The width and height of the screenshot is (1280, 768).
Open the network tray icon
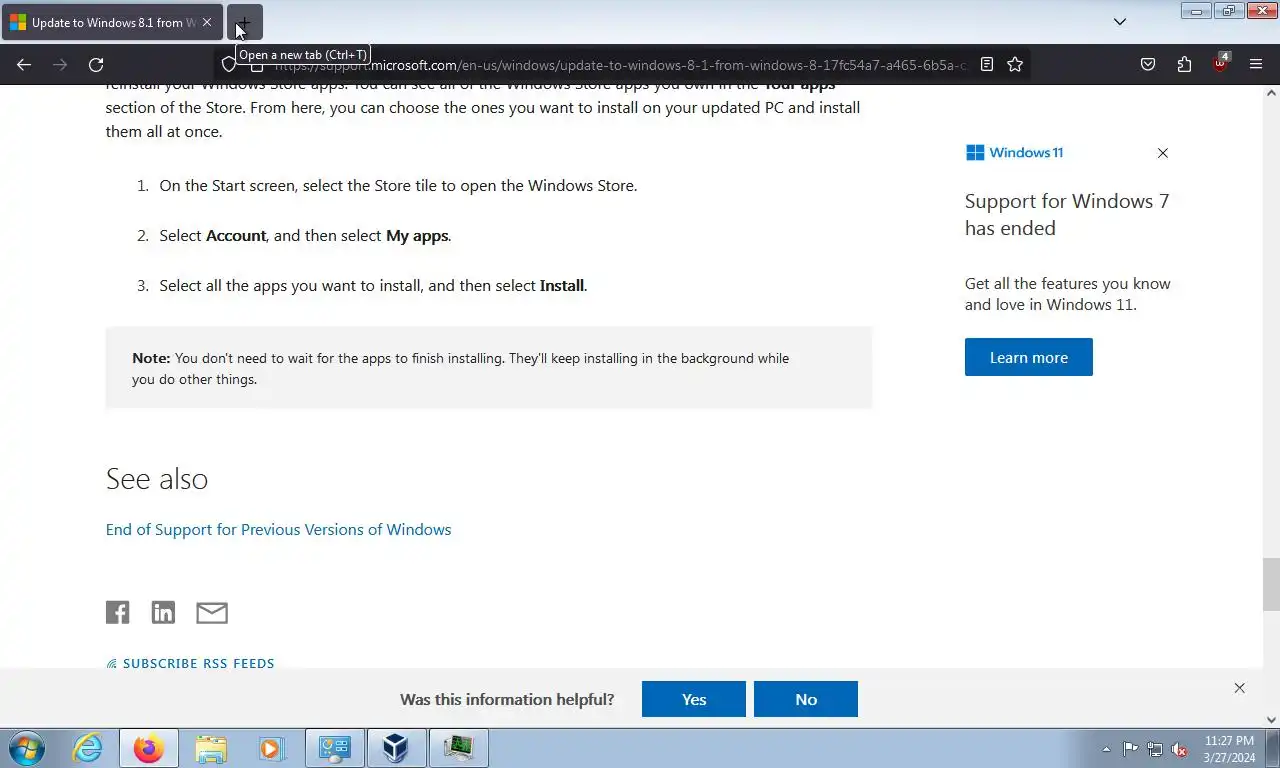pyautogui.click(x=1155, y=749)
